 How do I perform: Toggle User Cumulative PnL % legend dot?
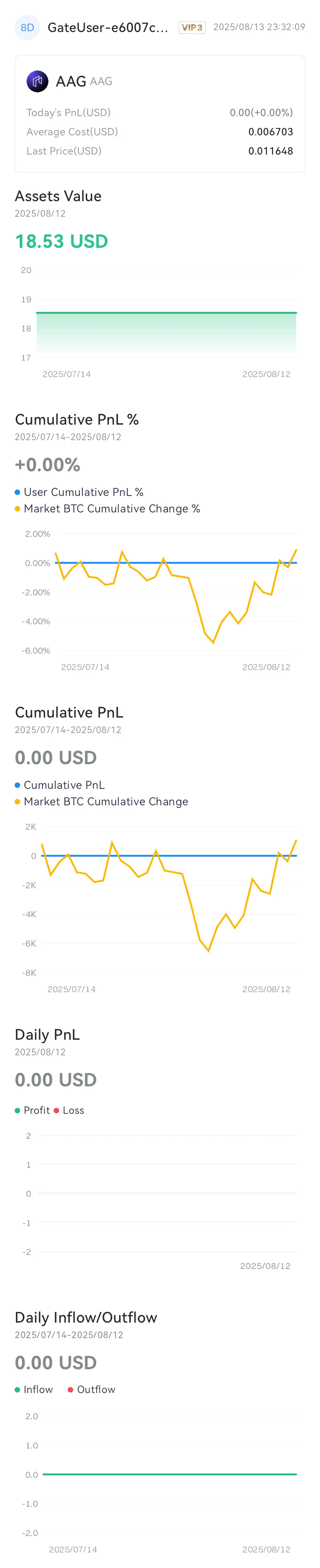[18, 492]
